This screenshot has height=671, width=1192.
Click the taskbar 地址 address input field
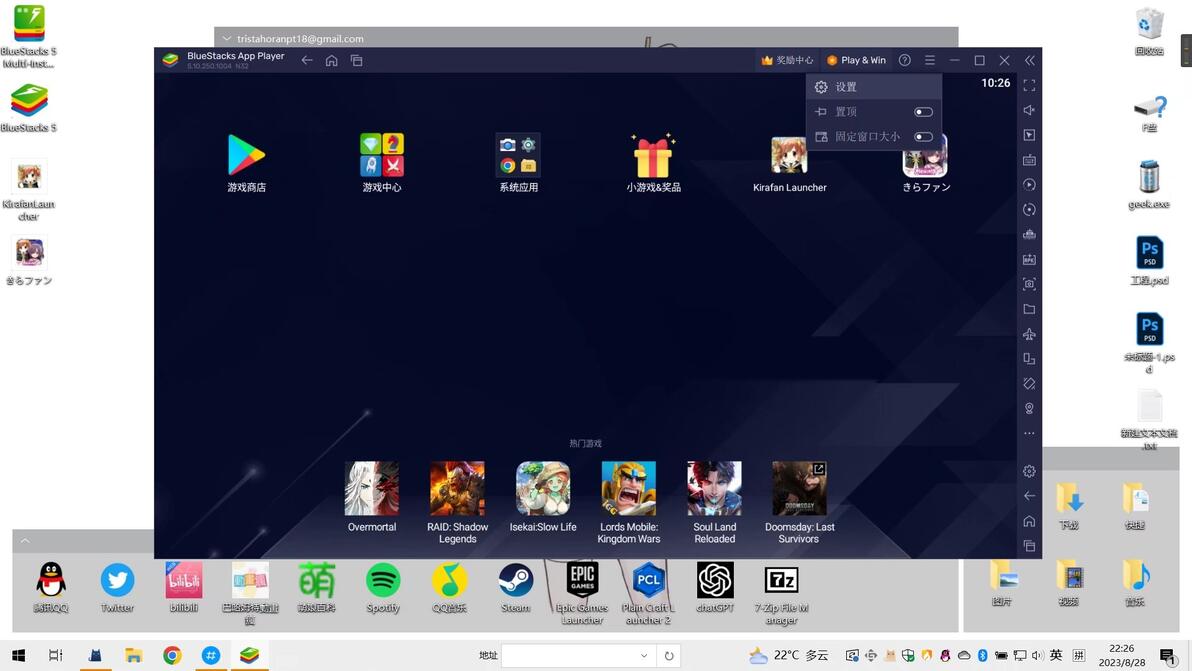click(567, 656)
